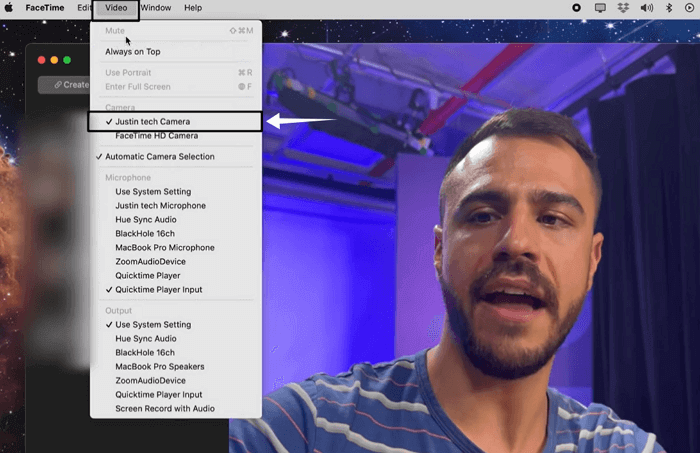700x453 pixels.
Task: Choose Screen Record with Audio output
Action: coord(176,408)
